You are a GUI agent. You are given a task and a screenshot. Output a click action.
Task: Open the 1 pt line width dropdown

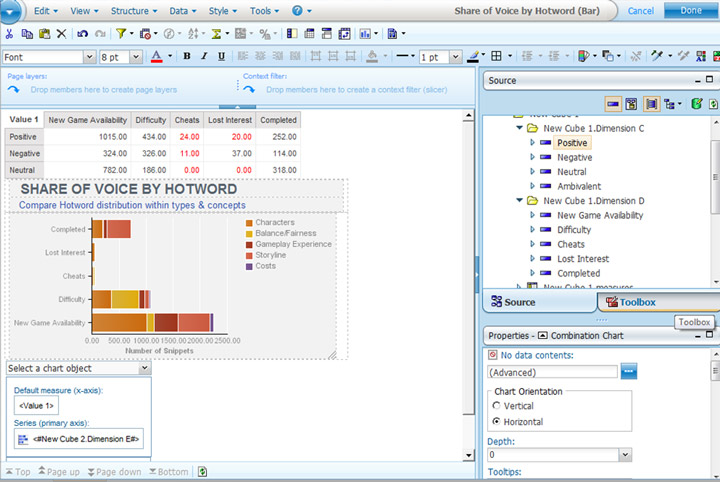455,57
